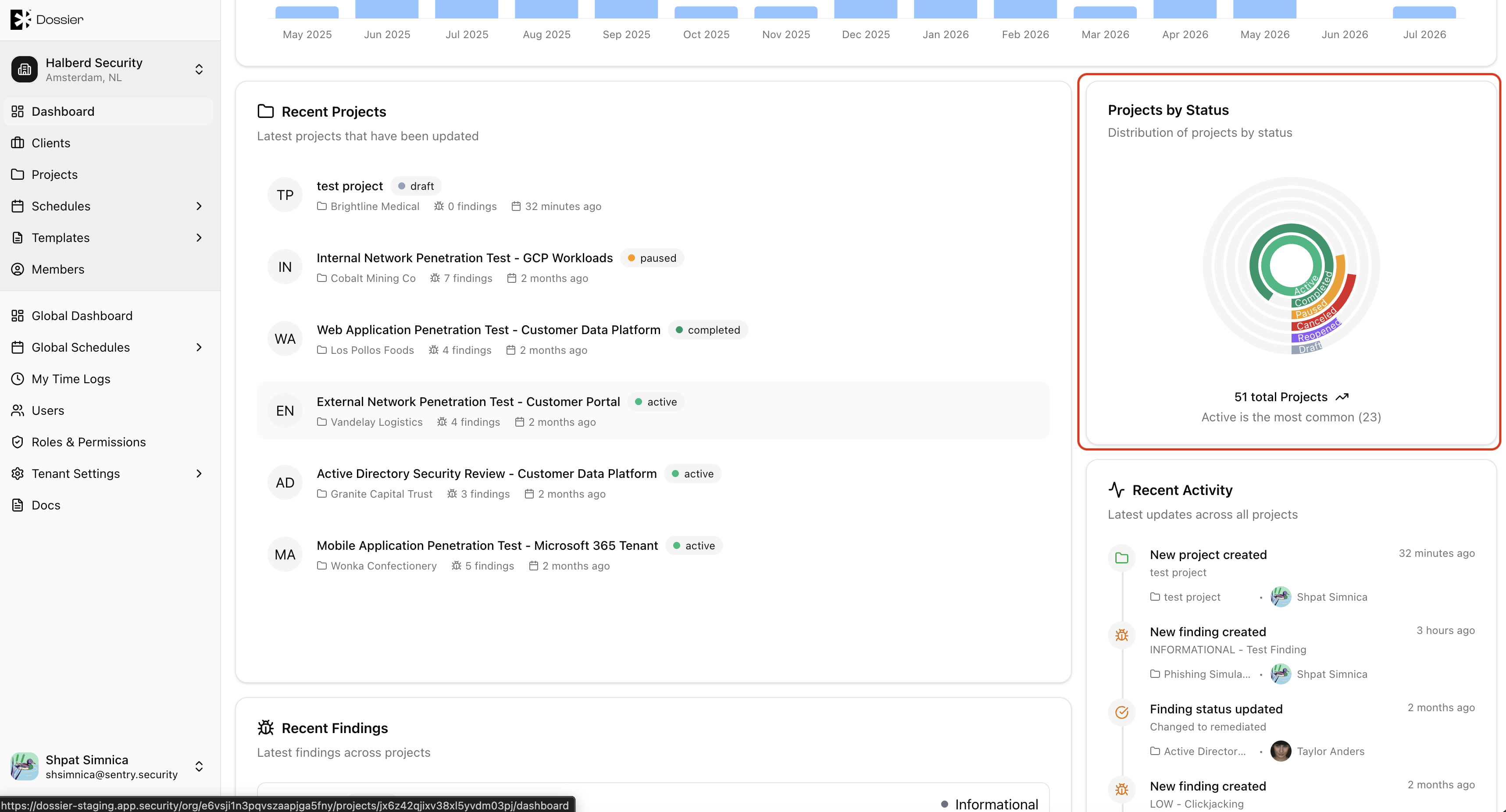Go to the Dashboard menu item
Viewport: 1506px width, 812px height.
tap(108, 111)
